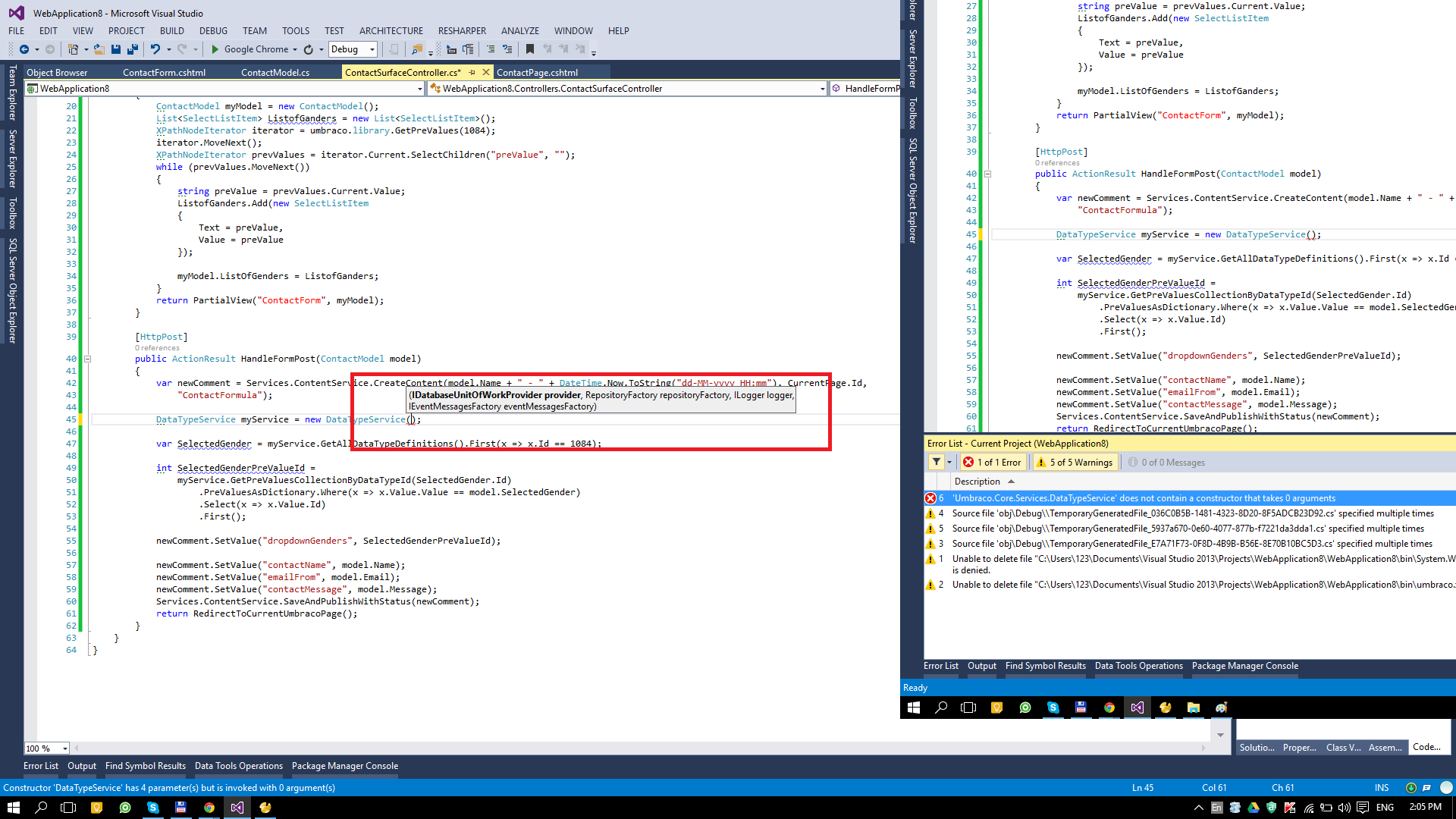The width and height of the screenshot is (1456, 819).
Task: Open the bottom Package Manager Console tab
Action: point(345,766)
